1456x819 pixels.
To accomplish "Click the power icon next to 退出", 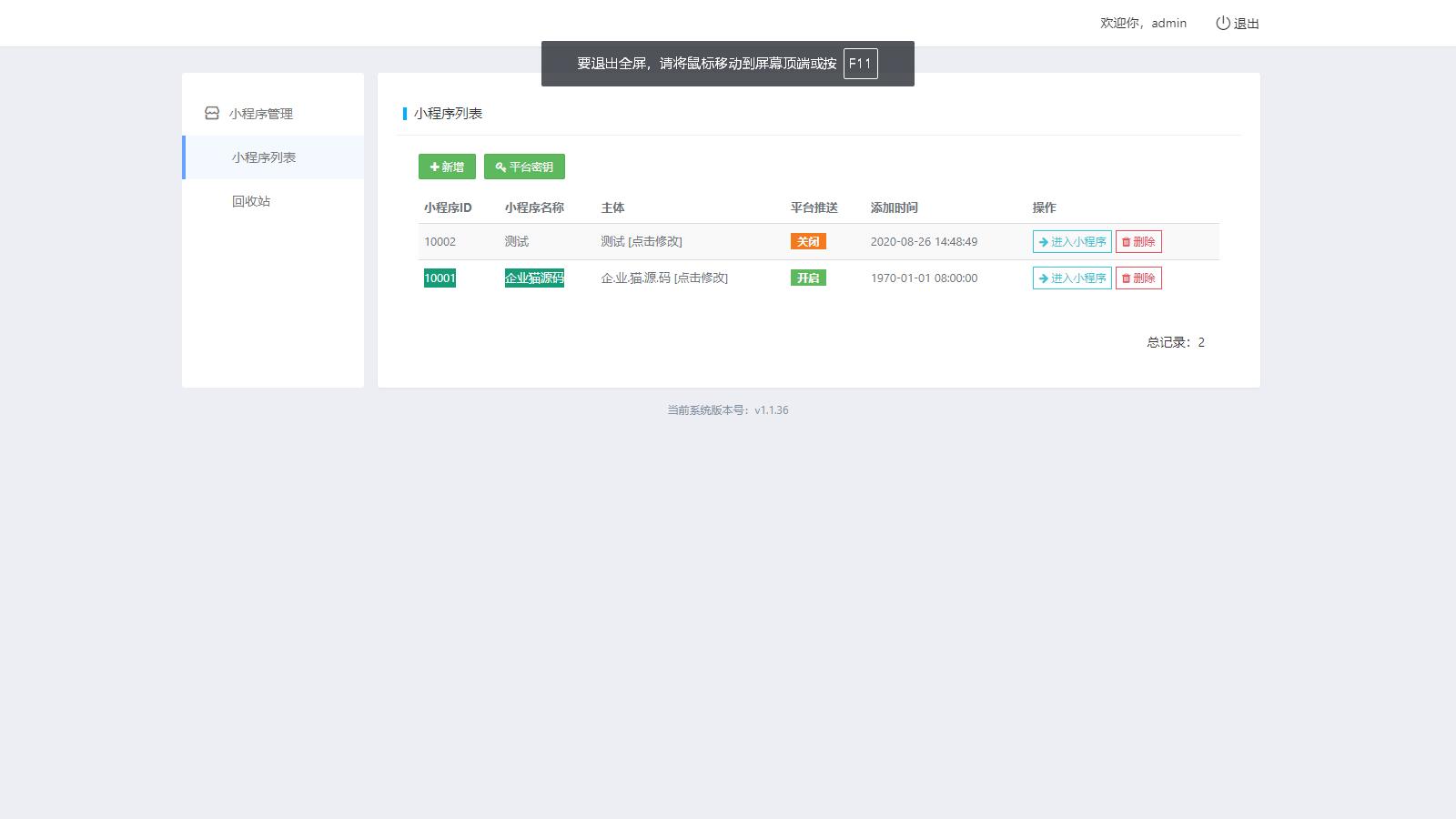I will click(x=1222, y=23).
